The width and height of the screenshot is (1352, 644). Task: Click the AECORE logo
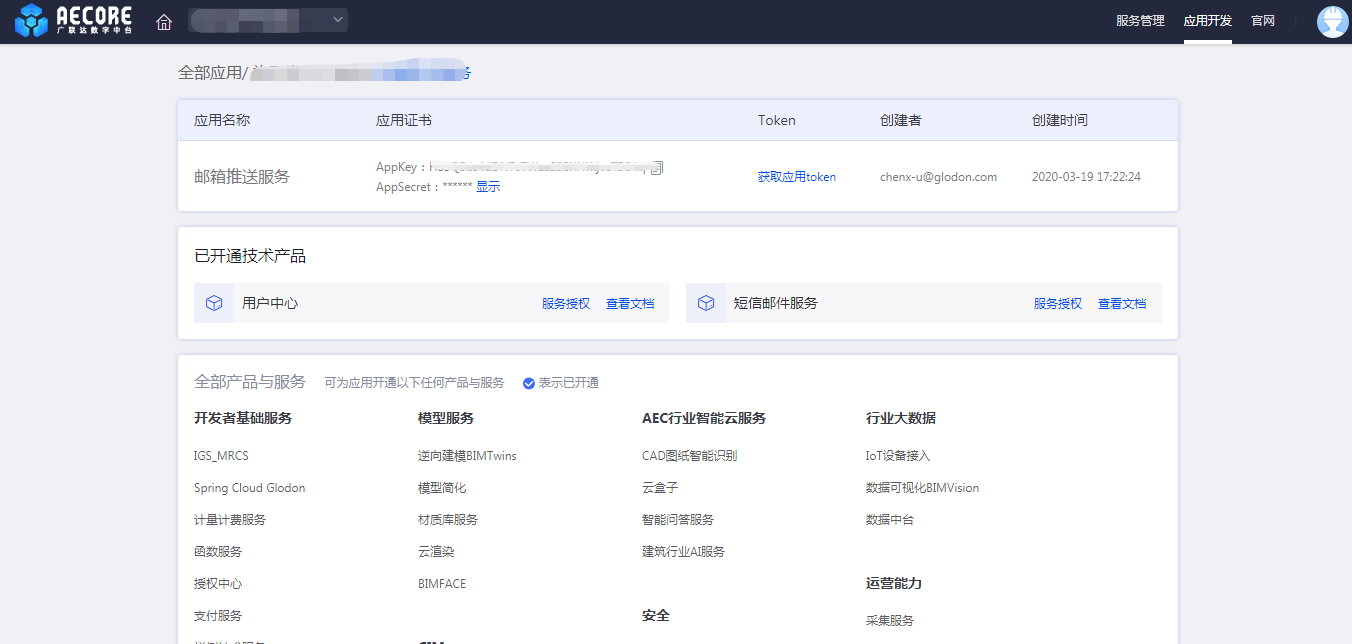pyautogui.click(x=73, y=21)
